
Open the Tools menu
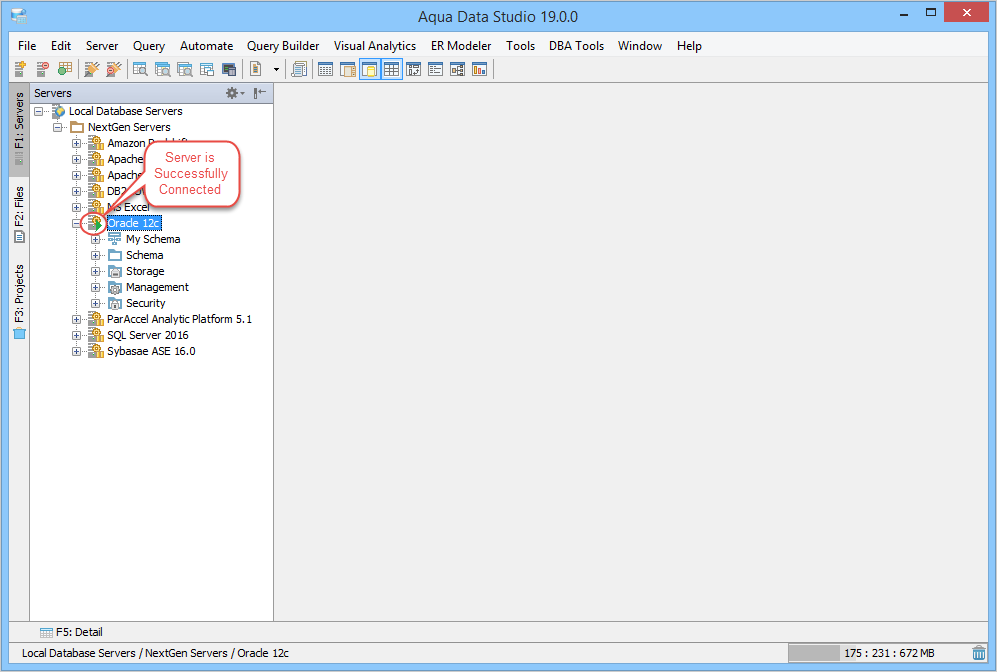coord(520,46)
